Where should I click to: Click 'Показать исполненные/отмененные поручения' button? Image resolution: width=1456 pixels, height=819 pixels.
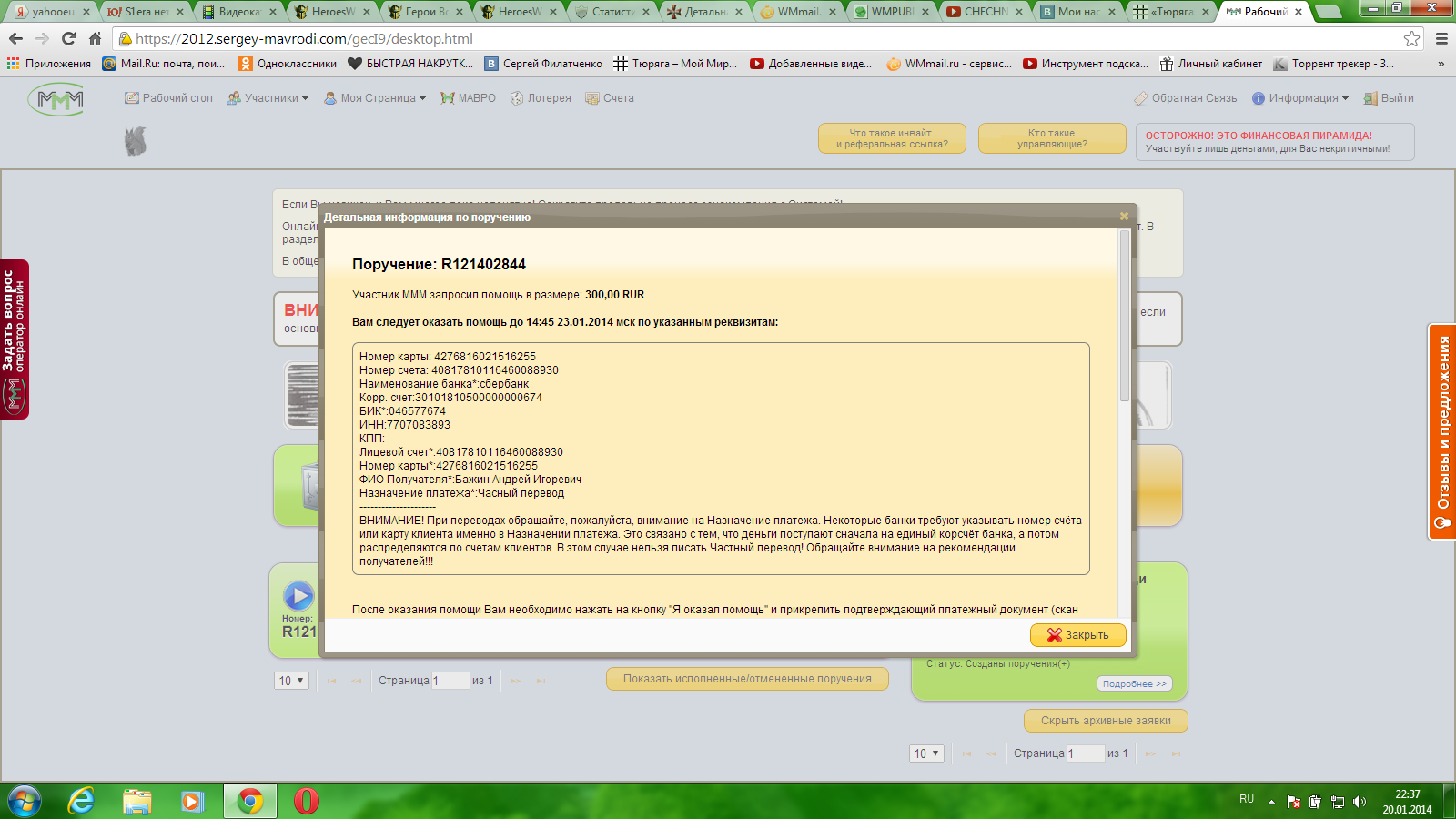[747, 679]
